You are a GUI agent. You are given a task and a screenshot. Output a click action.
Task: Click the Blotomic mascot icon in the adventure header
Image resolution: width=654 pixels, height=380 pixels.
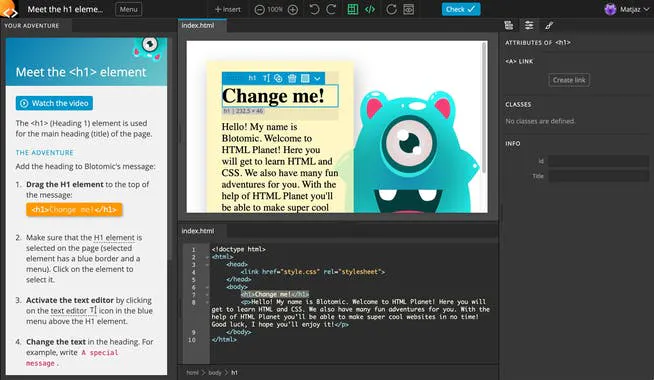tap(148, 49)
